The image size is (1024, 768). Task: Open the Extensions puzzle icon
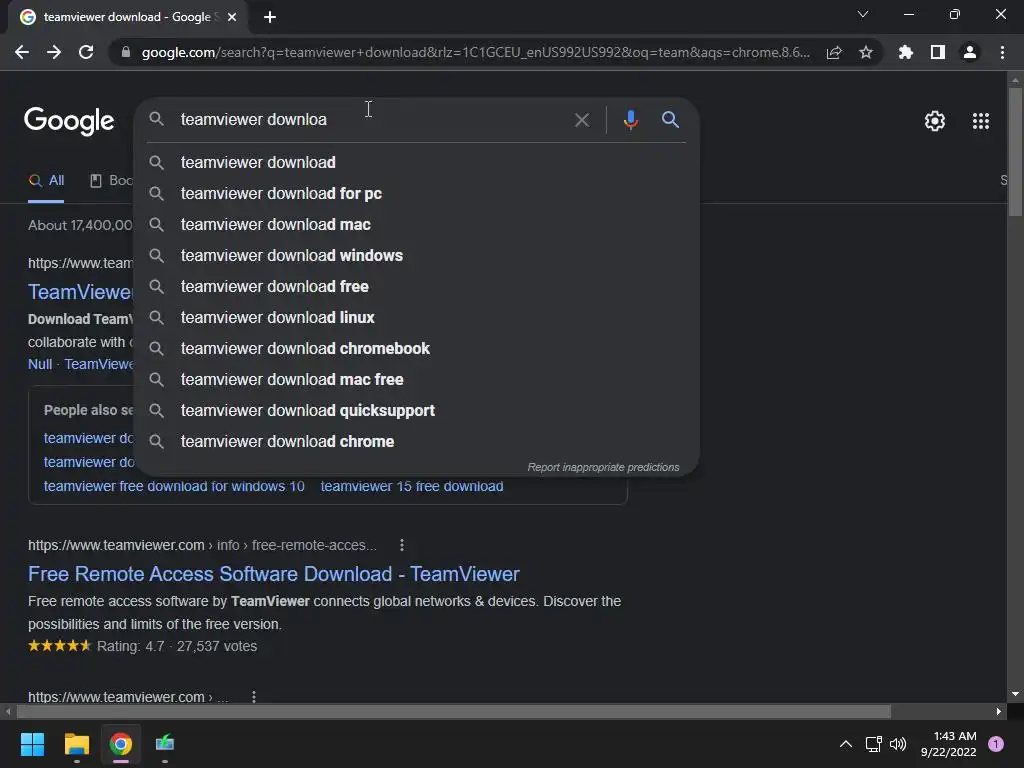click(906, 52)
